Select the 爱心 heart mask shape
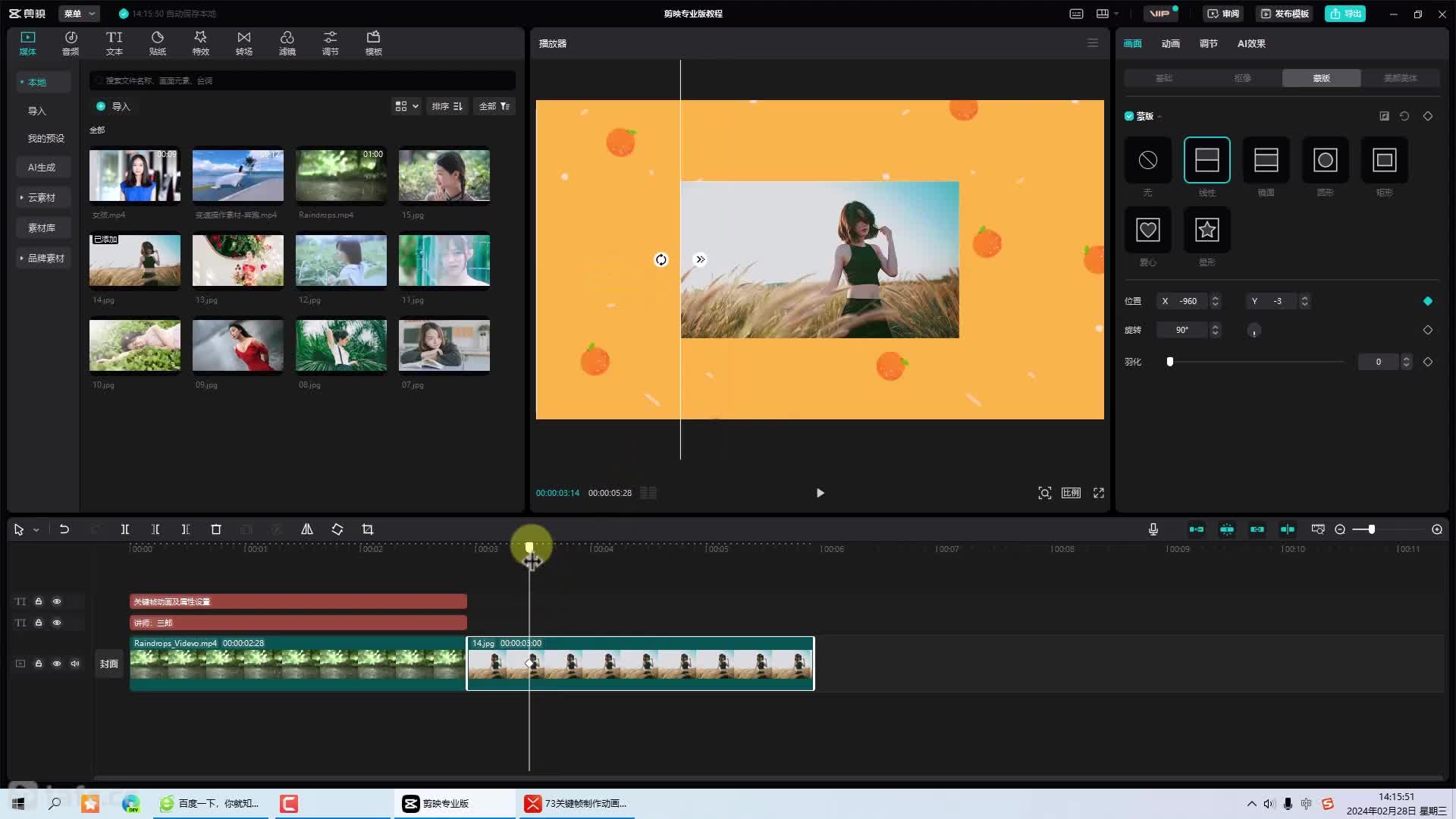1456x819 pixels. (x=1147, y=230)
